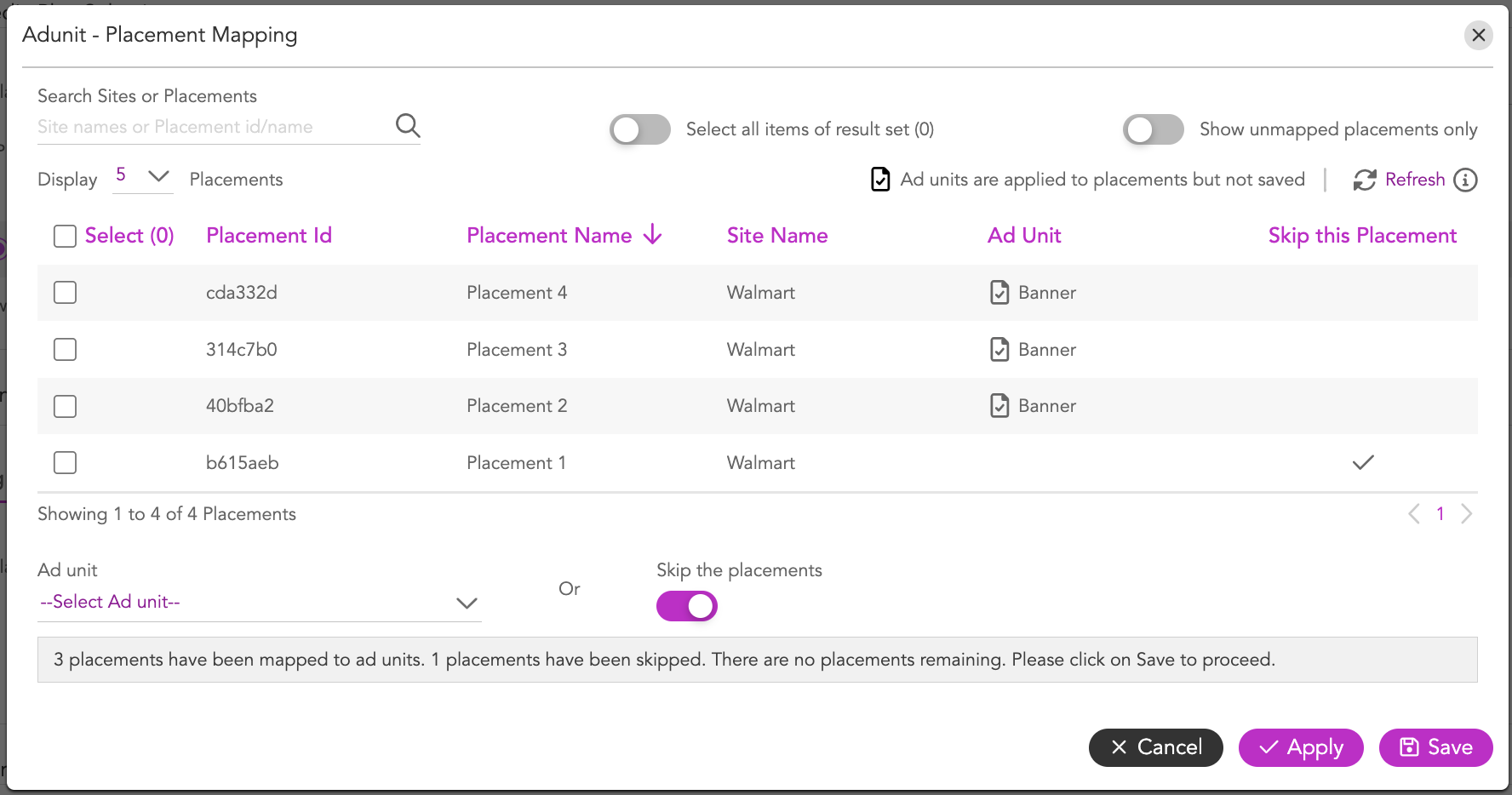Image resolution: width=1512 pixels, height=795 pixels.
Task: Go to next page of placements
Action: click(x=1467, y=513)
